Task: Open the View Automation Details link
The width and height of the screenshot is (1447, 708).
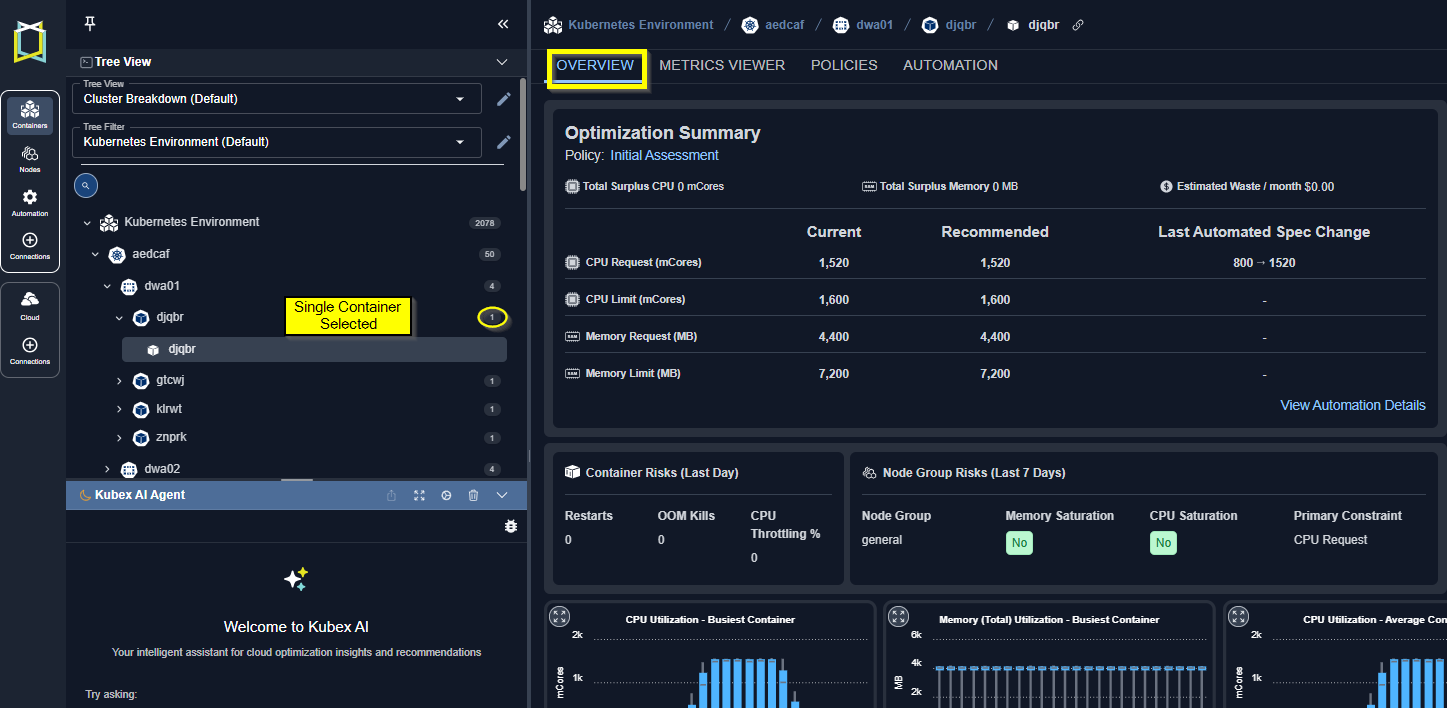Action: (x=1352, y=405)
